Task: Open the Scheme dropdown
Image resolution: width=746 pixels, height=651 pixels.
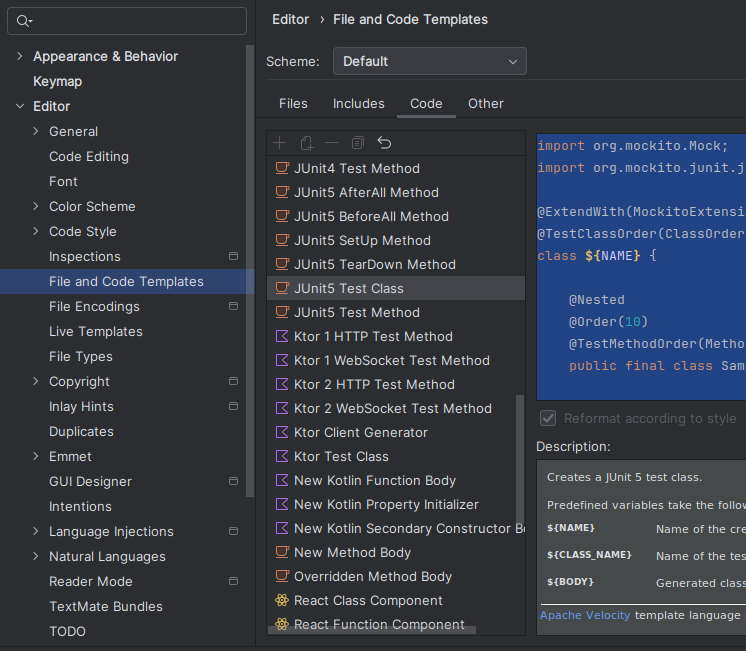Action: point(429,61)
